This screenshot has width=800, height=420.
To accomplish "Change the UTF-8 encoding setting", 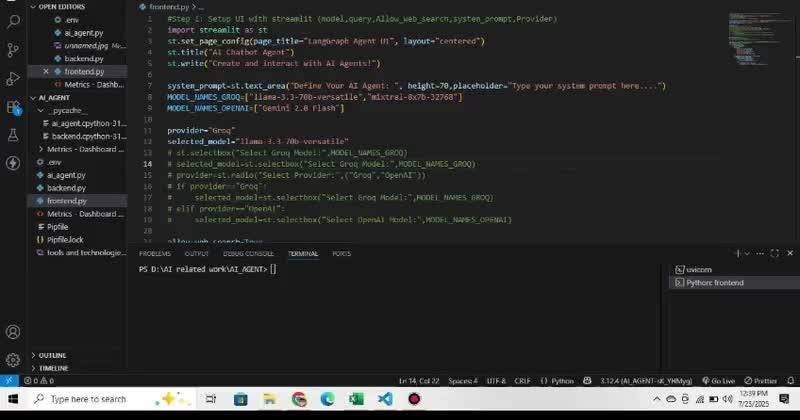I will [x=496, y=381].
